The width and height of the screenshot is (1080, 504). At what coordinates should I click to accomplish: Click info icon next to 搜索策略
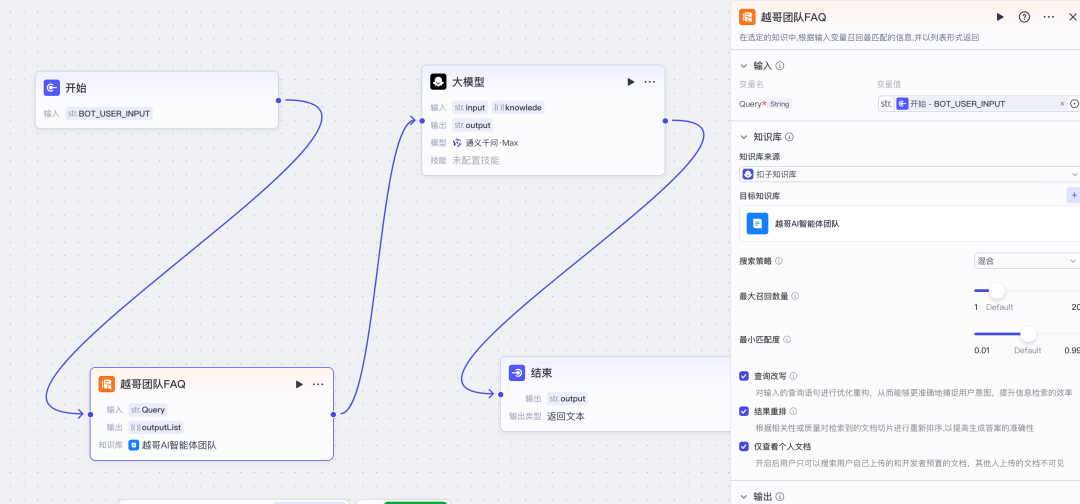779,261
